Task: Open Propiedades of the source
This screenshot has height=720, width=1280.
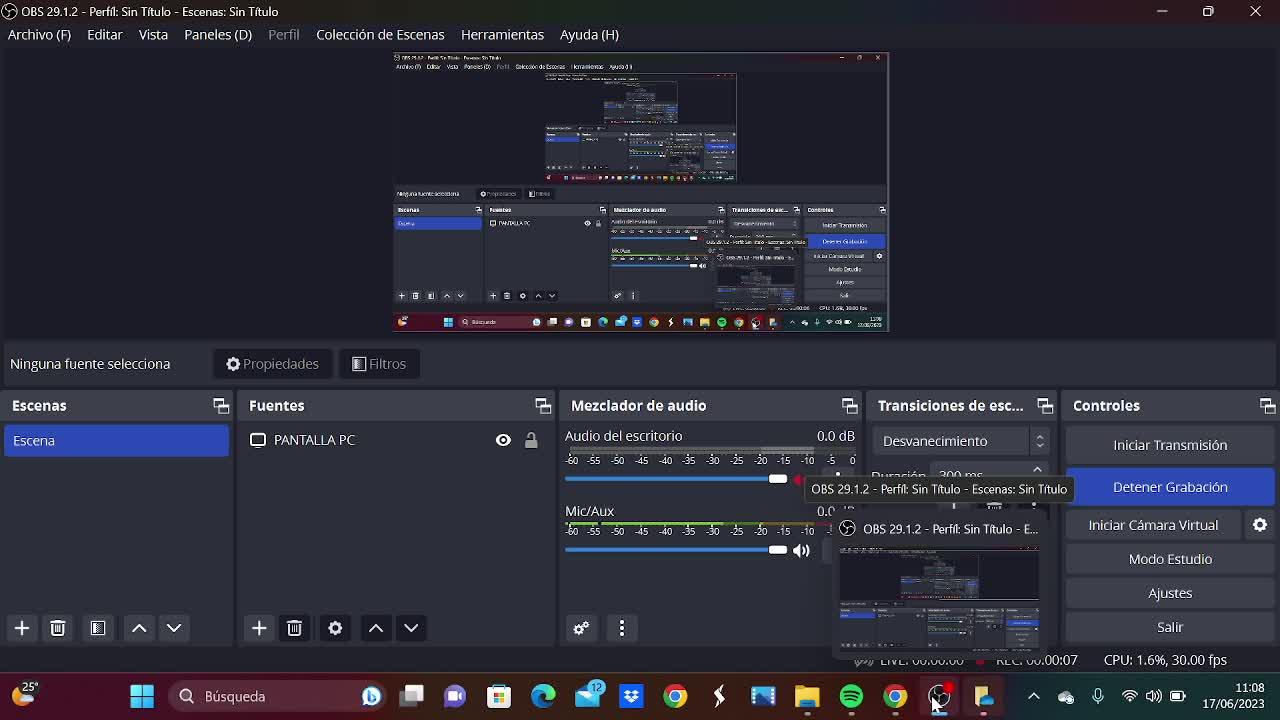Action: (272, 364)
